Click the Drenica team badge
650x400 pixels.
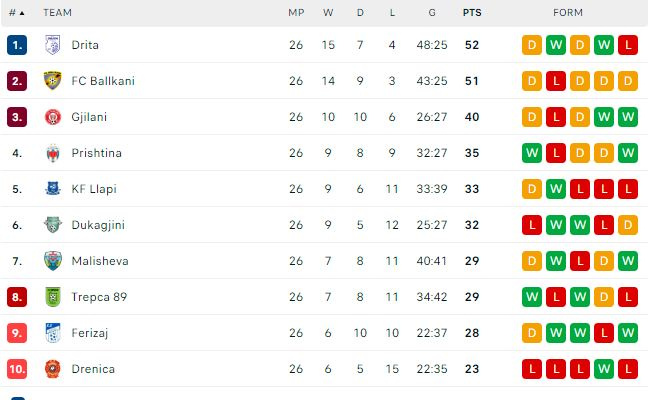point(53,369)
